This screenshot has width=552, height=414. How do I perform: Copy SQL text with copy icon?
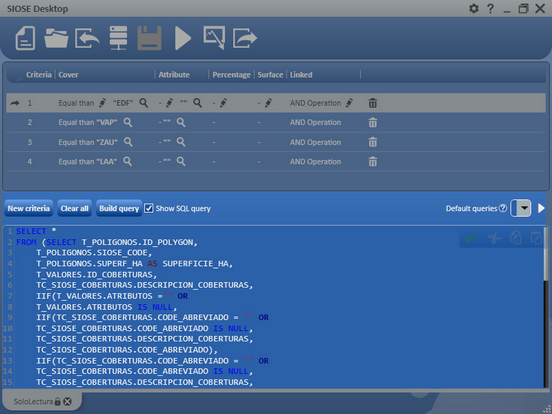[515, 238]
